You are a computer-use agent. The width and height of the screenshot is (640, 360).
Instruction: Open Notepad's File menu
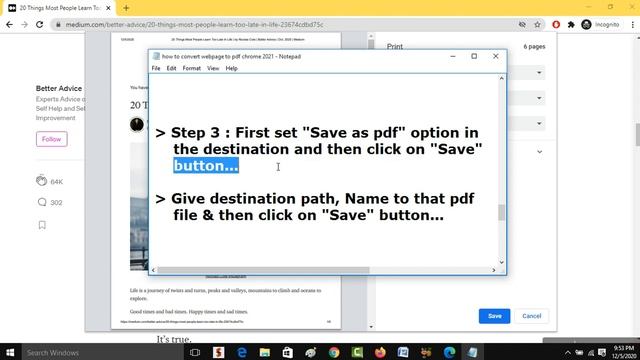click(156, 68)
